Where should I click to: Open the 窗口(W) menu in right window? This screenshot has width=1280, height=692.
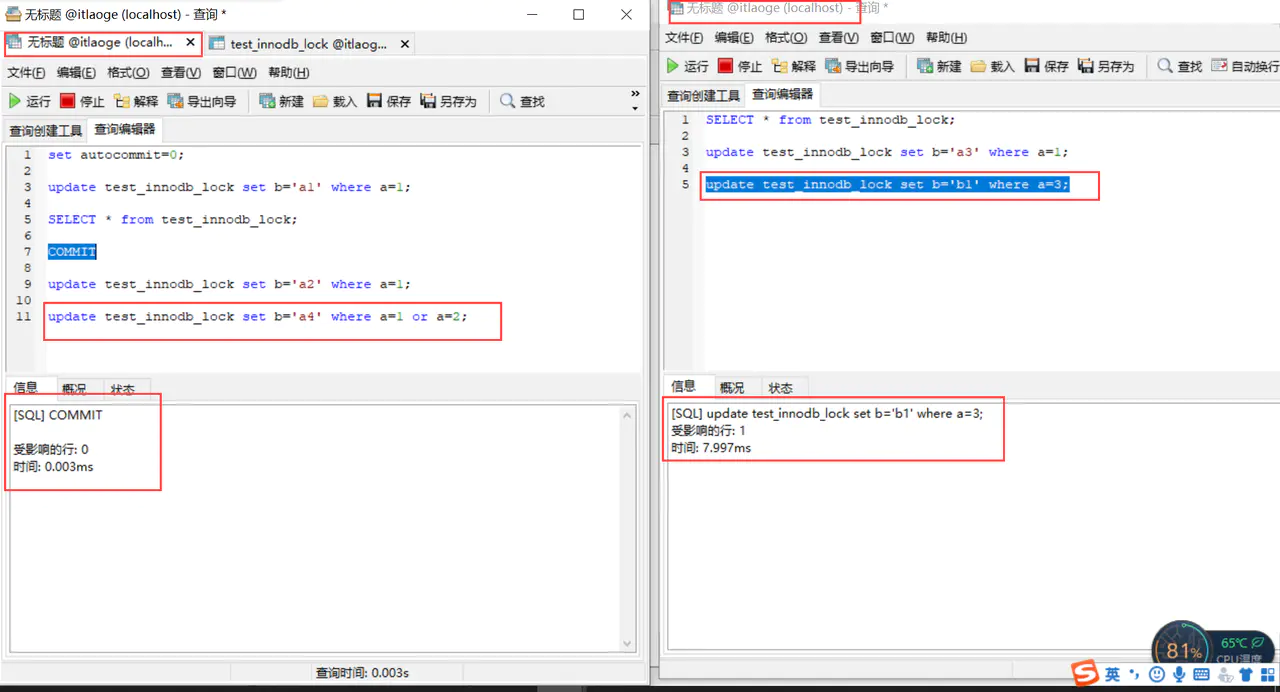pyautogui.click(x=892, y=38)
